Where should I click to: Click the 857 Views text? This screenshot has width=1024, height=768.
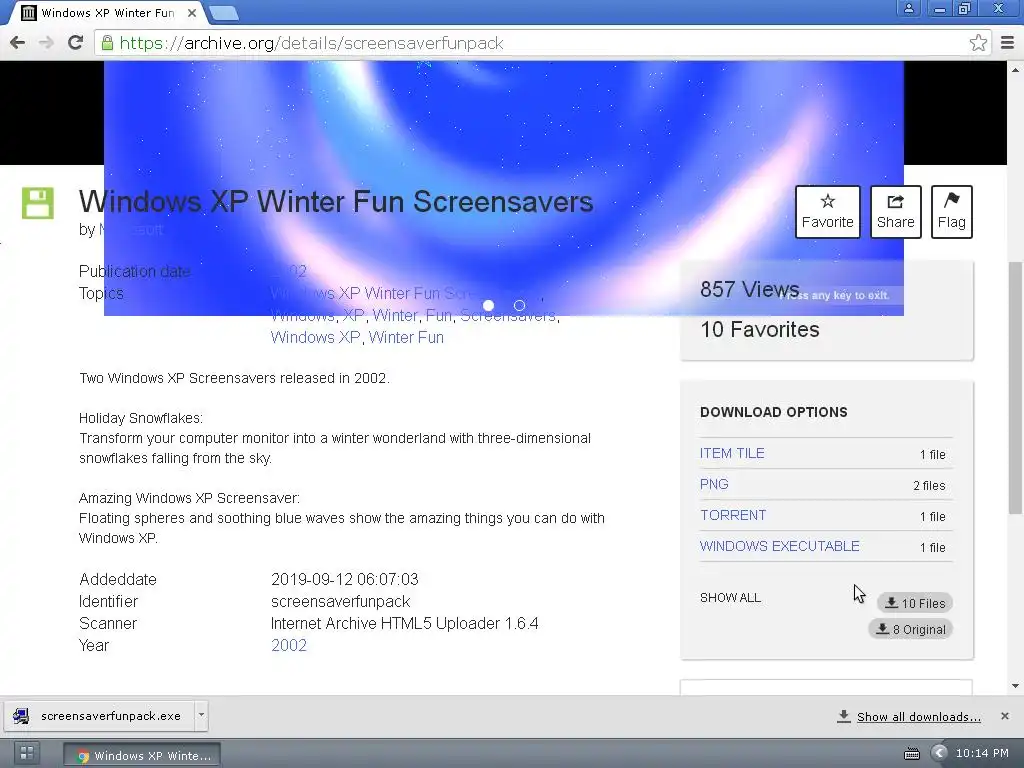750,289
